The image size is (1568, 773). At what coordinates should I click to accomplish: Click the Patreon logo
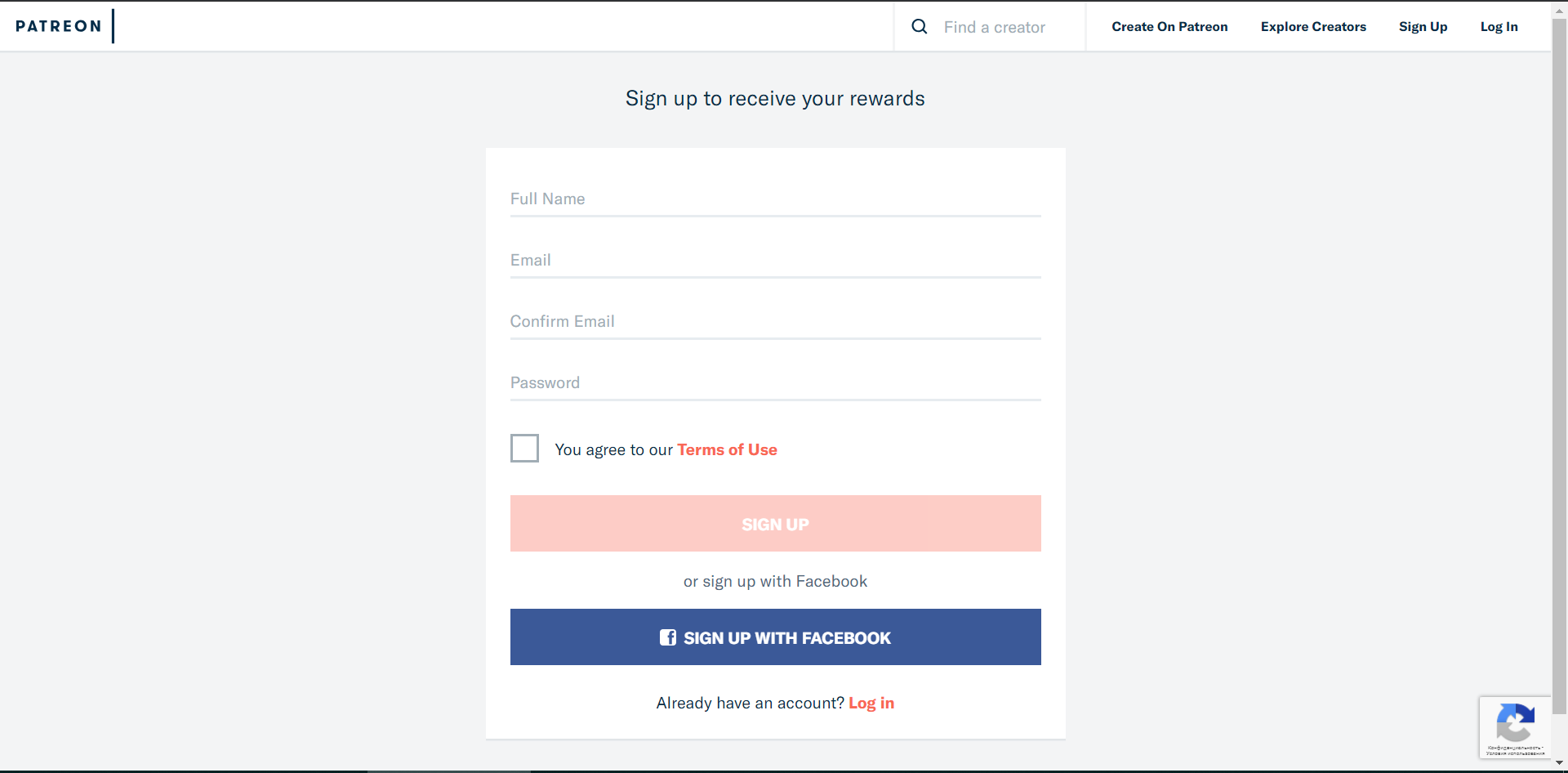[x=59, y=26]
